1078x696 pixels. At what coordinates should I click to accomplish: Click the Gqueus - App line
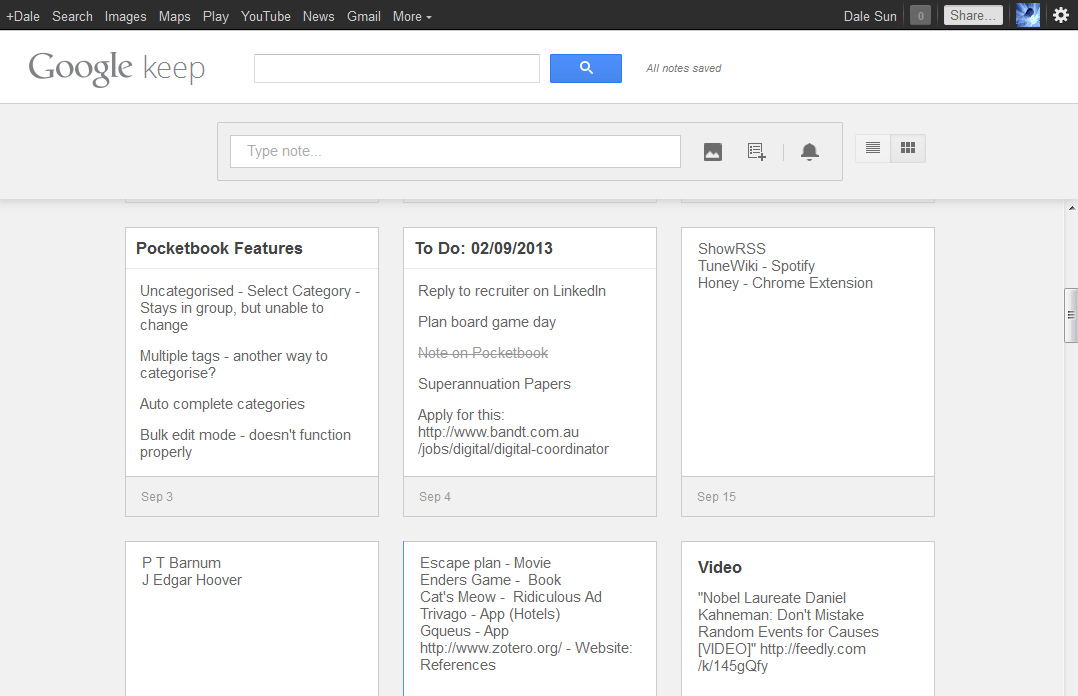(464, 631)
